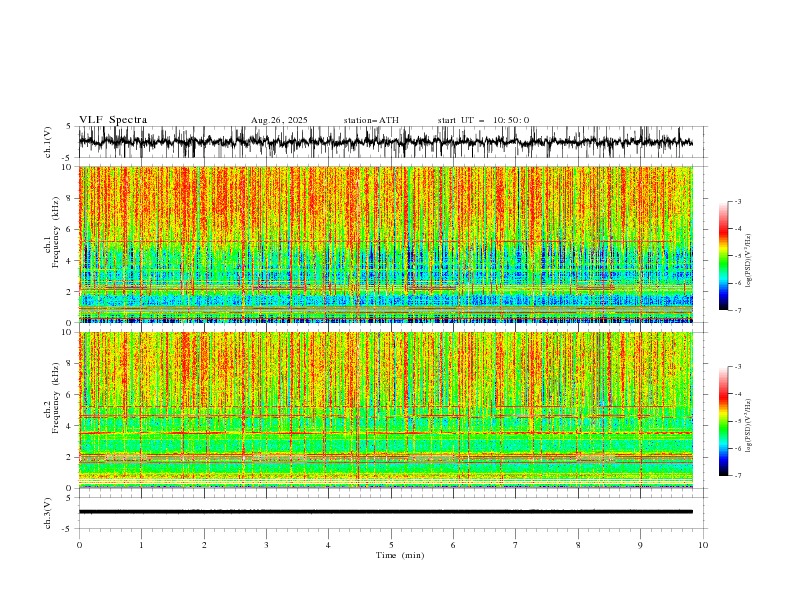Click the time axis tick '5'
The width and height of the screenshot is (792, 612).
point(391,545)
